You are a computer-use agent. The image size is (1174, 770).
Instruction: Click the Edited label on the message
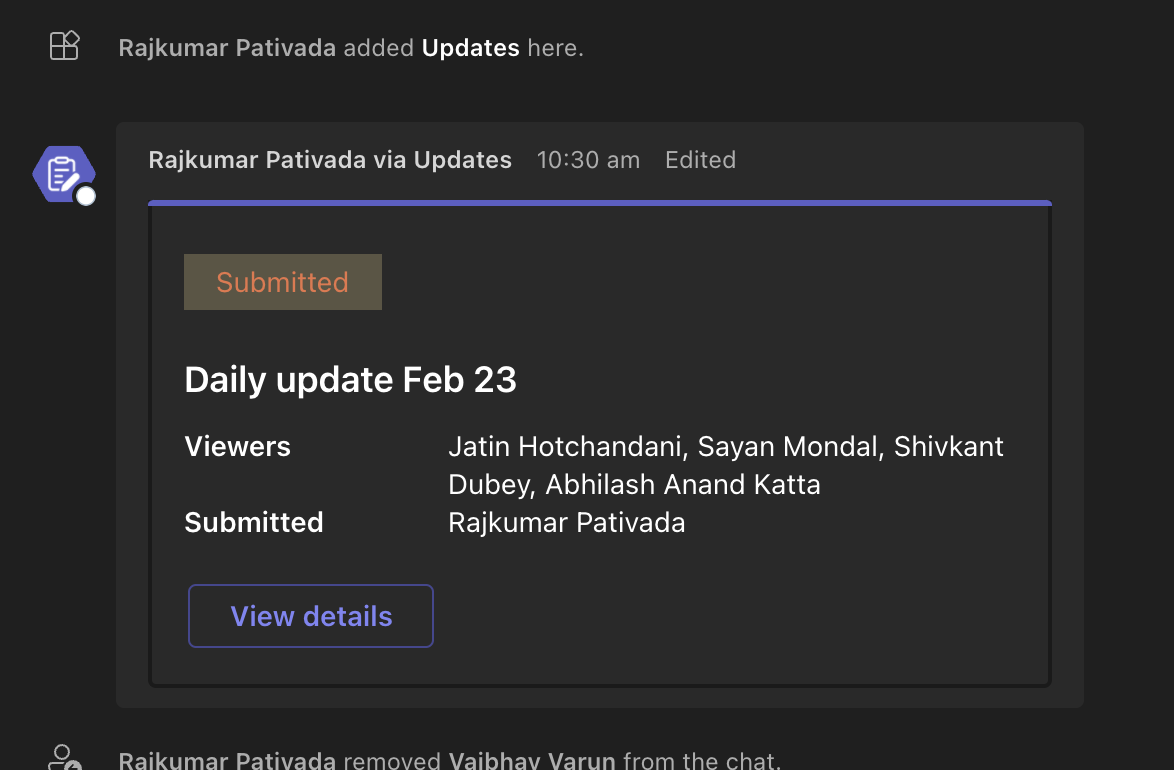pos(700,160)
